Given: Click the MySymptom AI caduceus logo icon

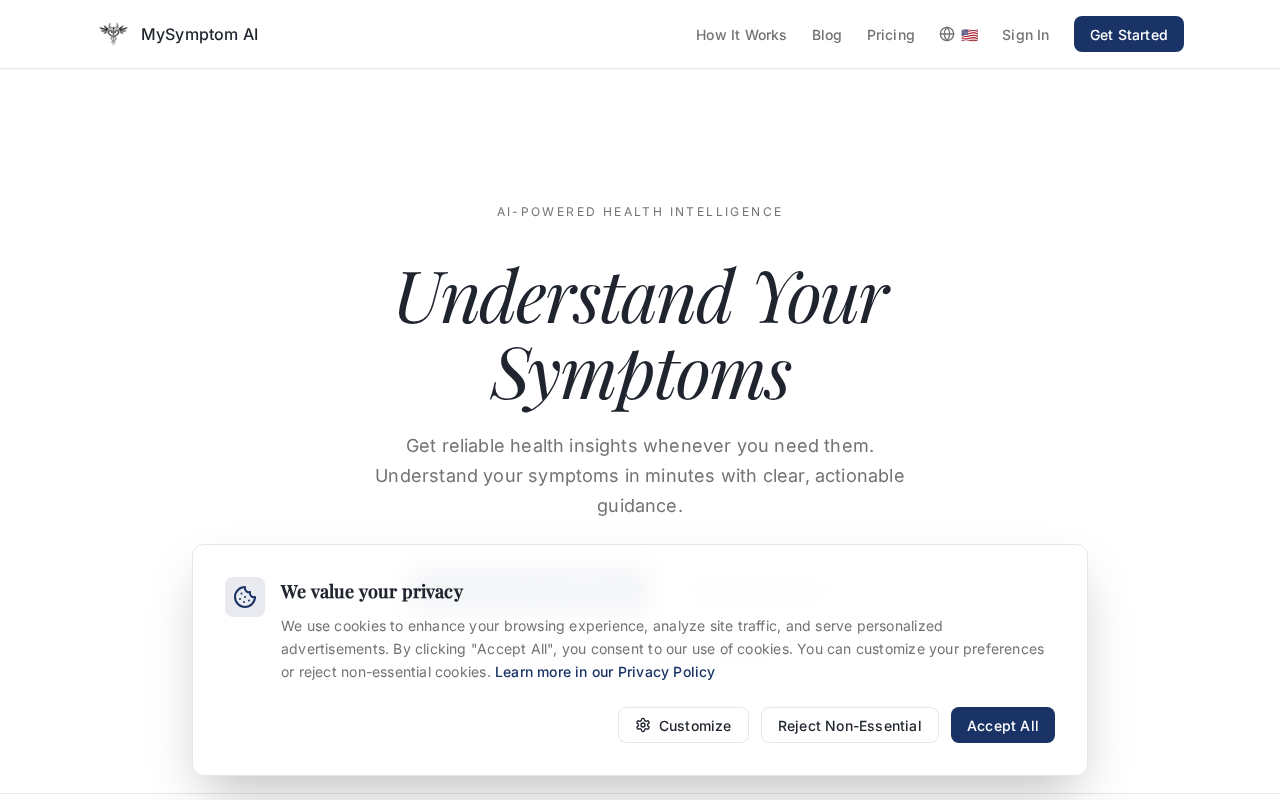Looking at the screenshot, I should (x=114, y=34).
